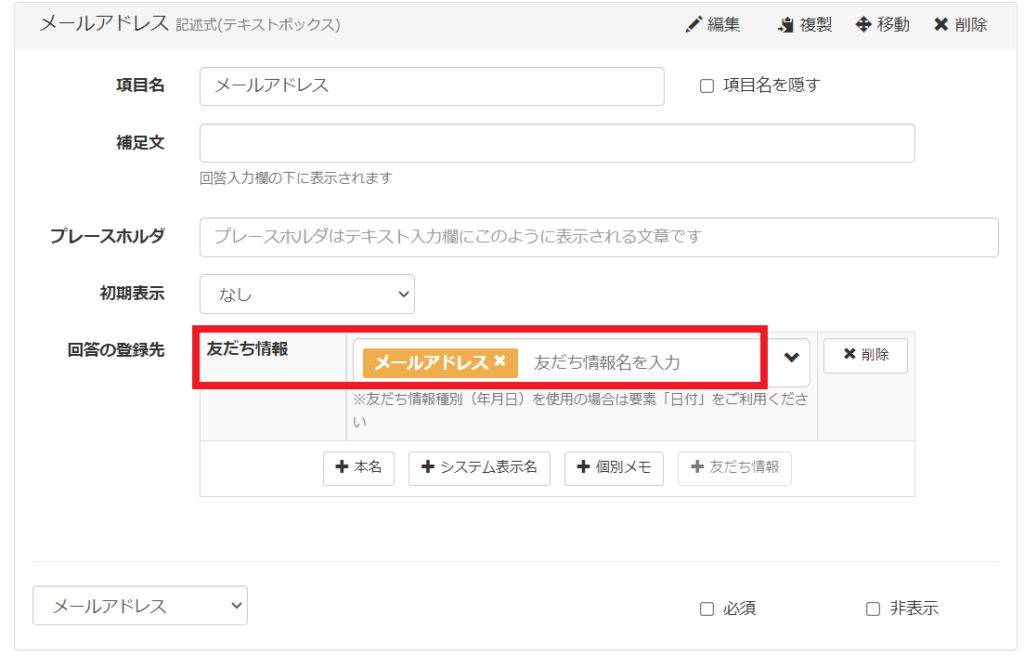Tick the 必須 required checkbox
This screenshot has height=655, width=1024.
click(x=707, y=608)
